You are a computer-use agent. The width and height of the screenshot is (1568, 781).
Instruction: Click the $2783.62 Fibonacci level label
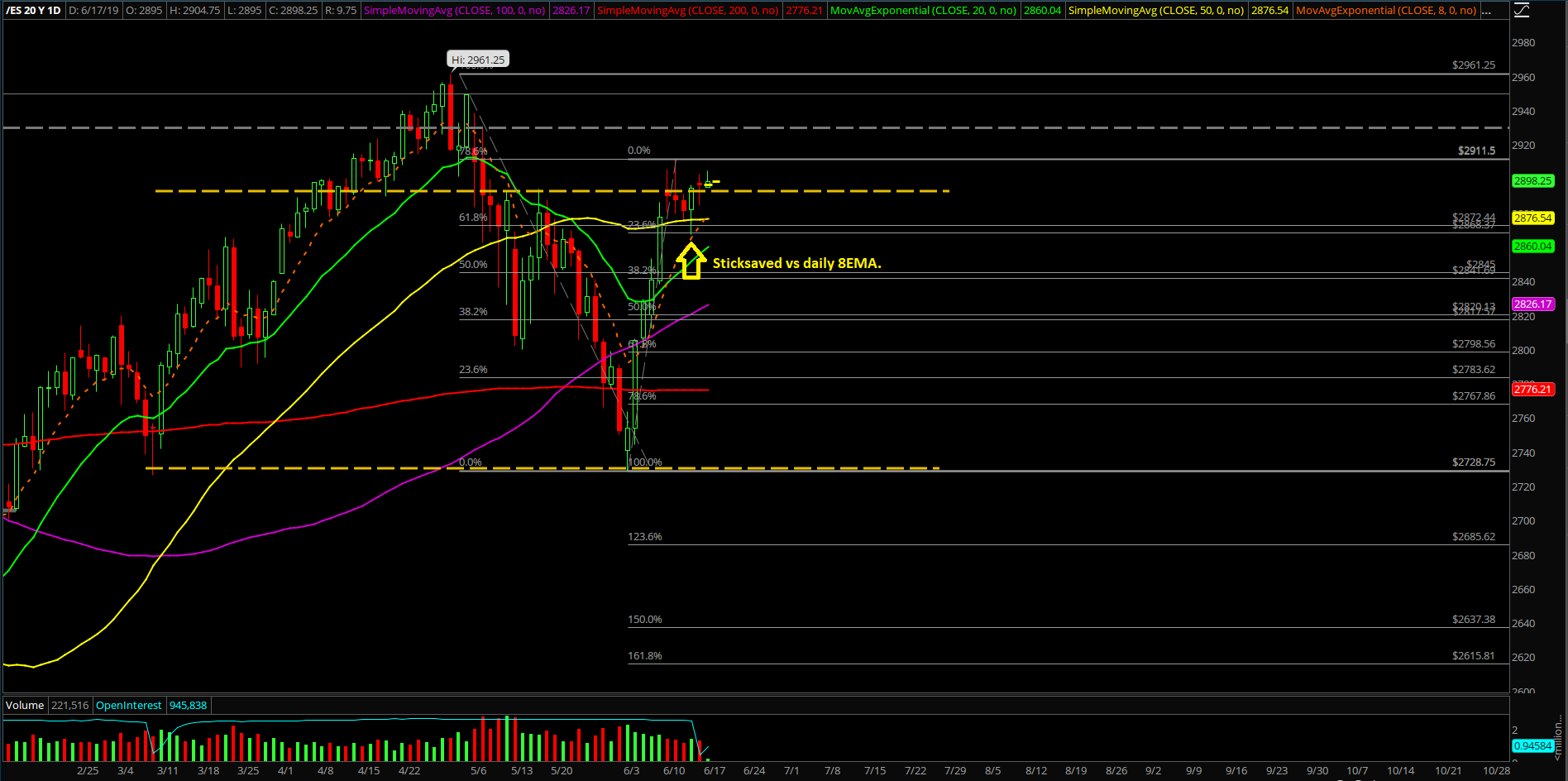pos(1474,369)
